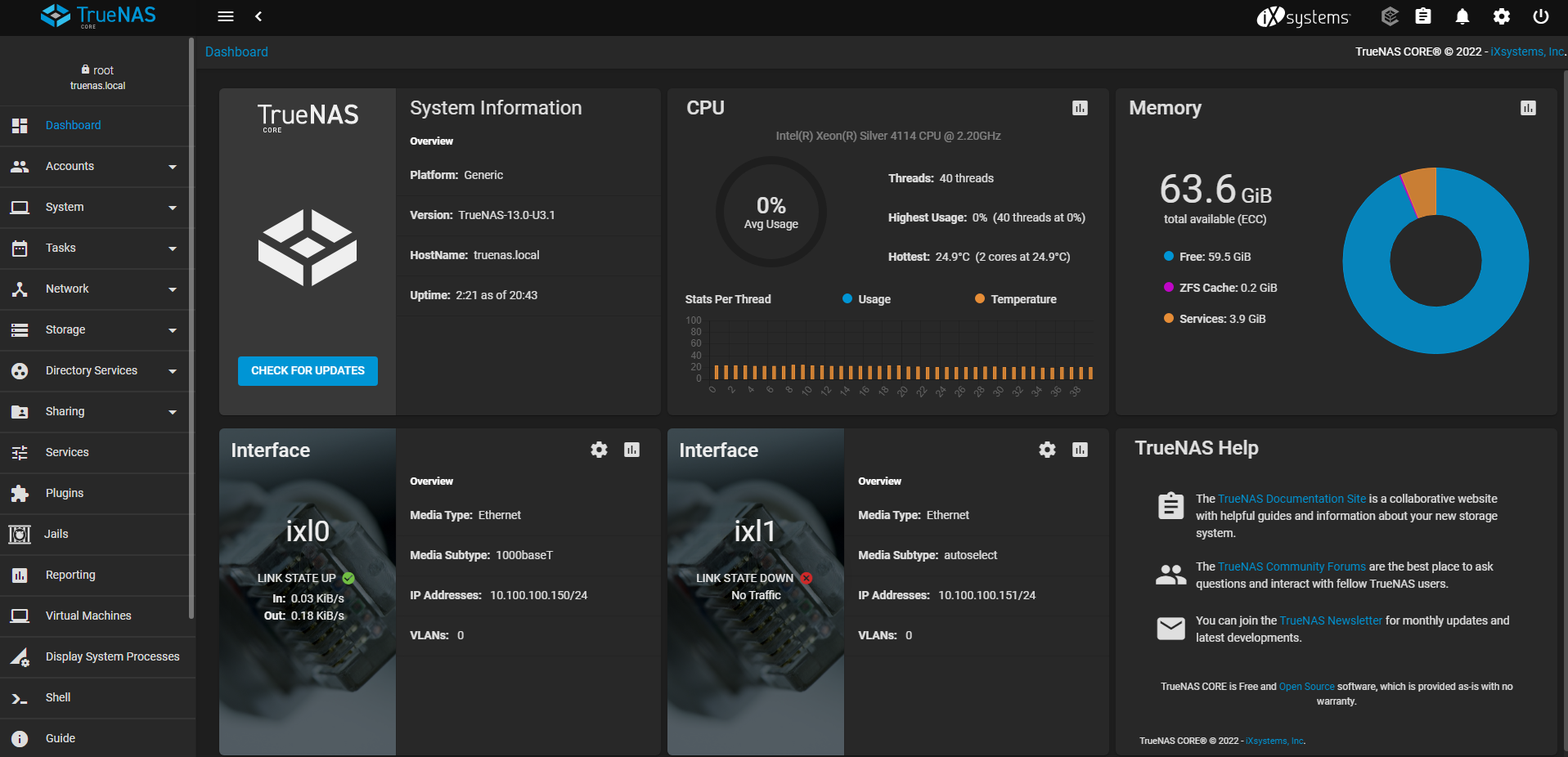The width and height of the screenshot is (1568, 757).
Task: Click the Tasks calendar icon
Action: pyautogui.click(x=20, y=249)
